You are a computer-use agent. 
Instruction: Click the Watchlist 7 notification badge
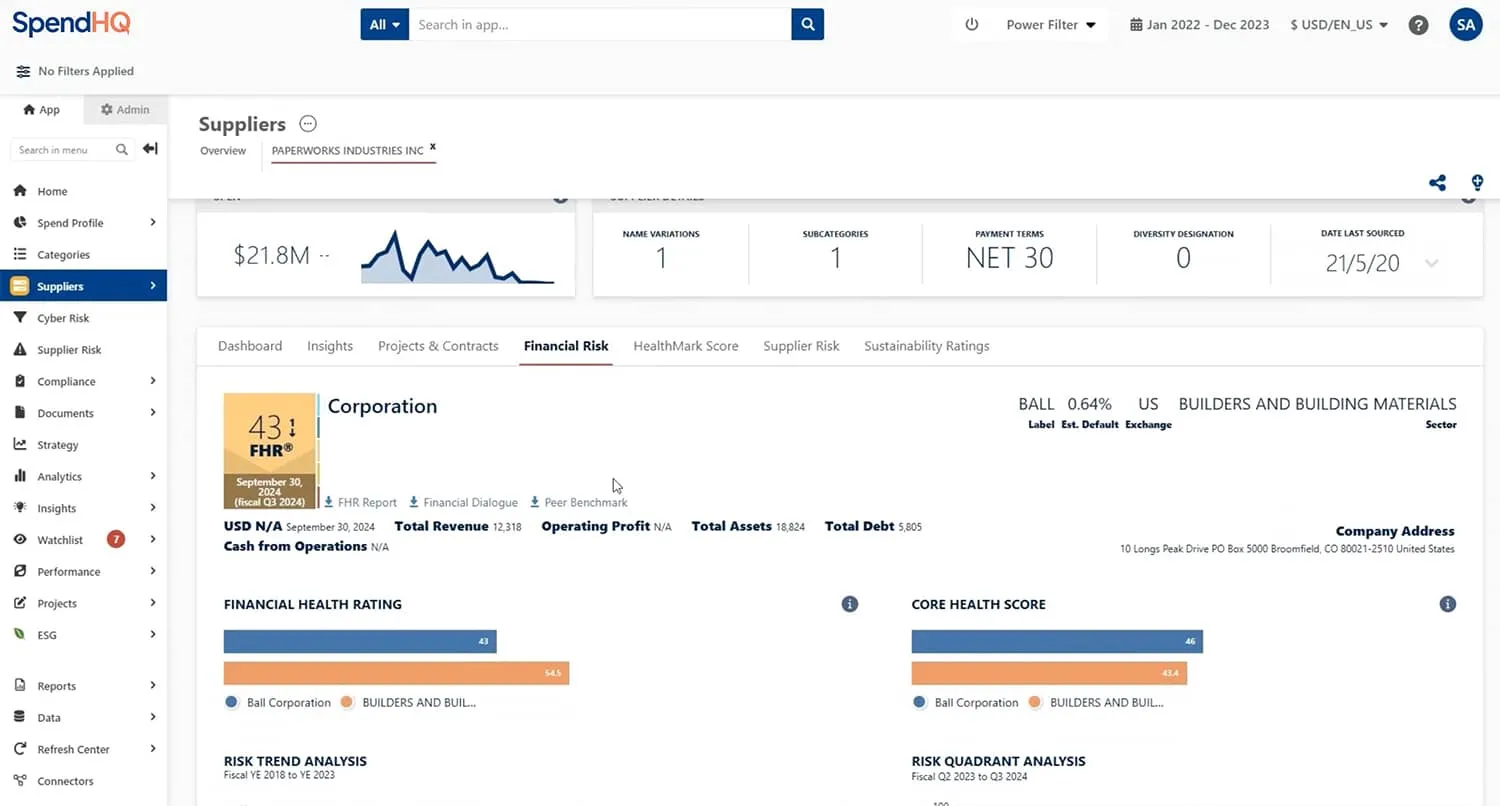[116, 540]
